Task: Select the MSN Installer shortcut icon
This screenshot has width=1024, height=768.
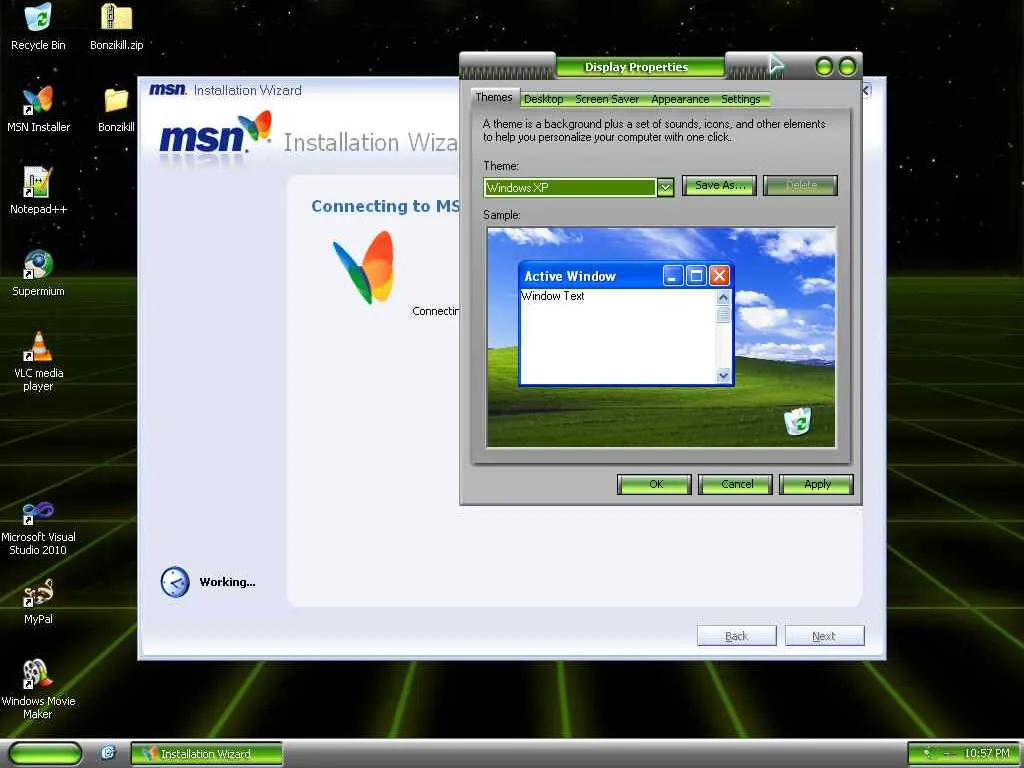Action: coord(38,109)
